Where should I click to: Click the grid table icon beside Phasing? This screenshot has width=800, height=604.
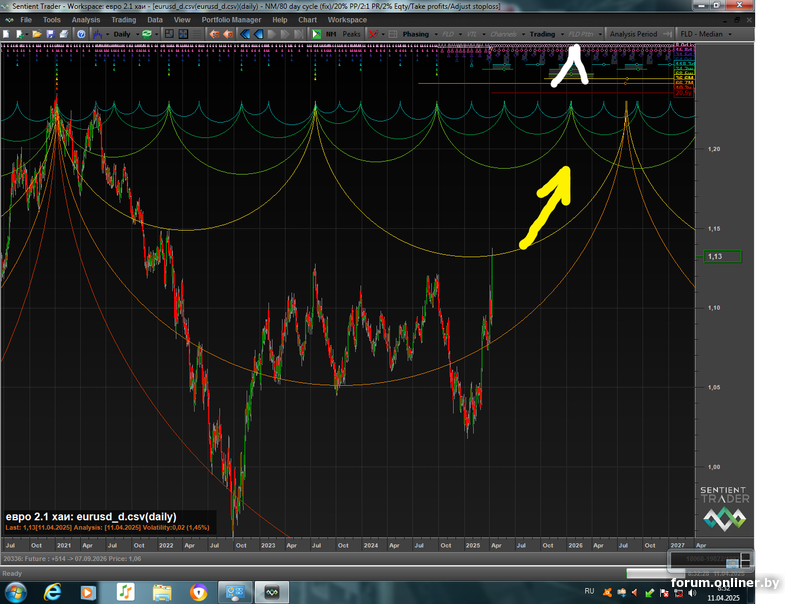393,34
